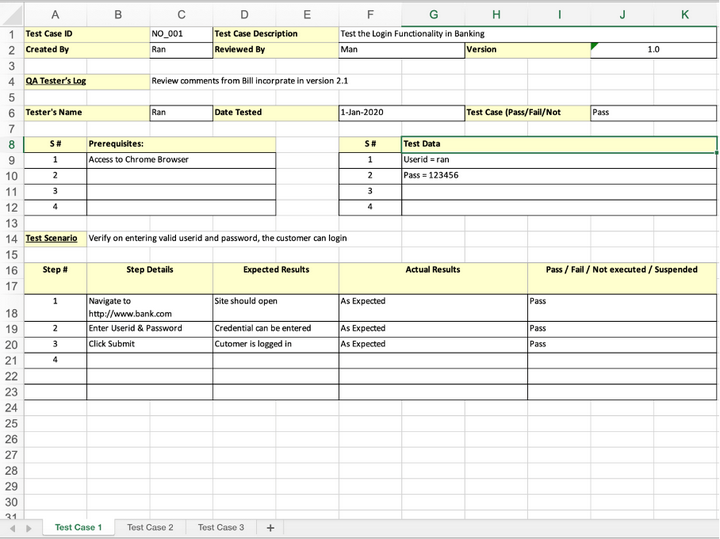The image size is (720, 539).
Task: Click the QA Tester's Log underlined label
Action: click(x=56, y=81)
